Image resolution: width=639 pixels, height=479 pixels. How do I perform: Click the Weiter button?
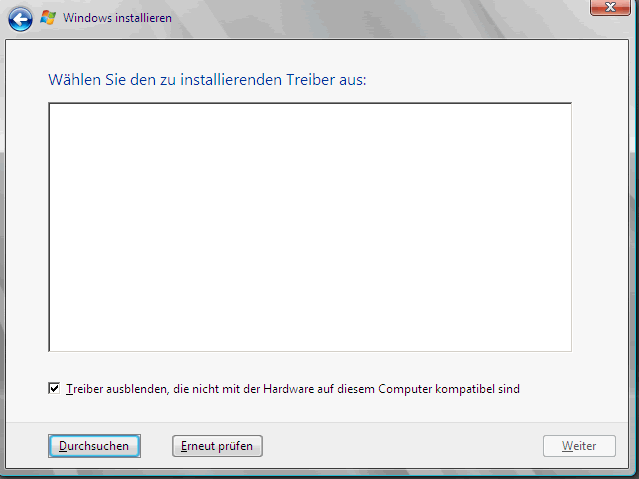coord(579,446)
